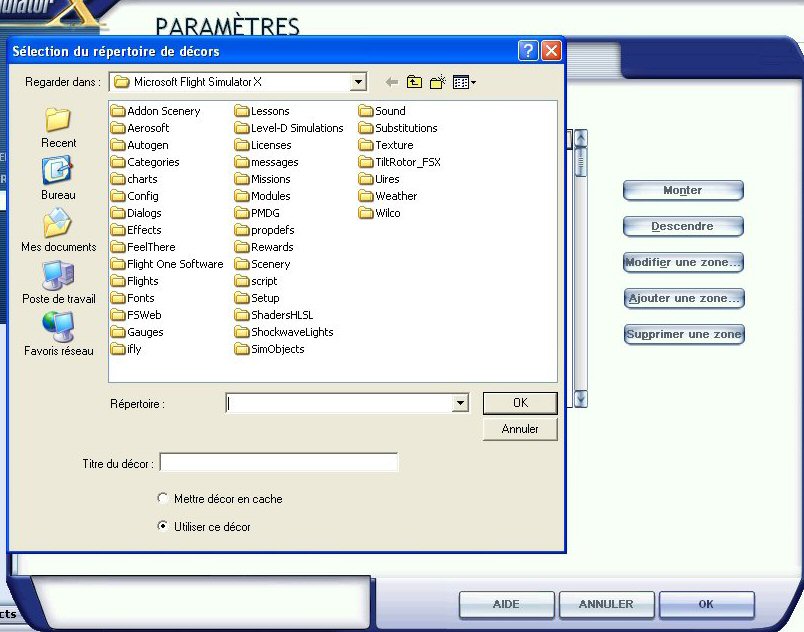Confirm with the dialog OK button
The image size is (804, 632).
click(520, 403)
